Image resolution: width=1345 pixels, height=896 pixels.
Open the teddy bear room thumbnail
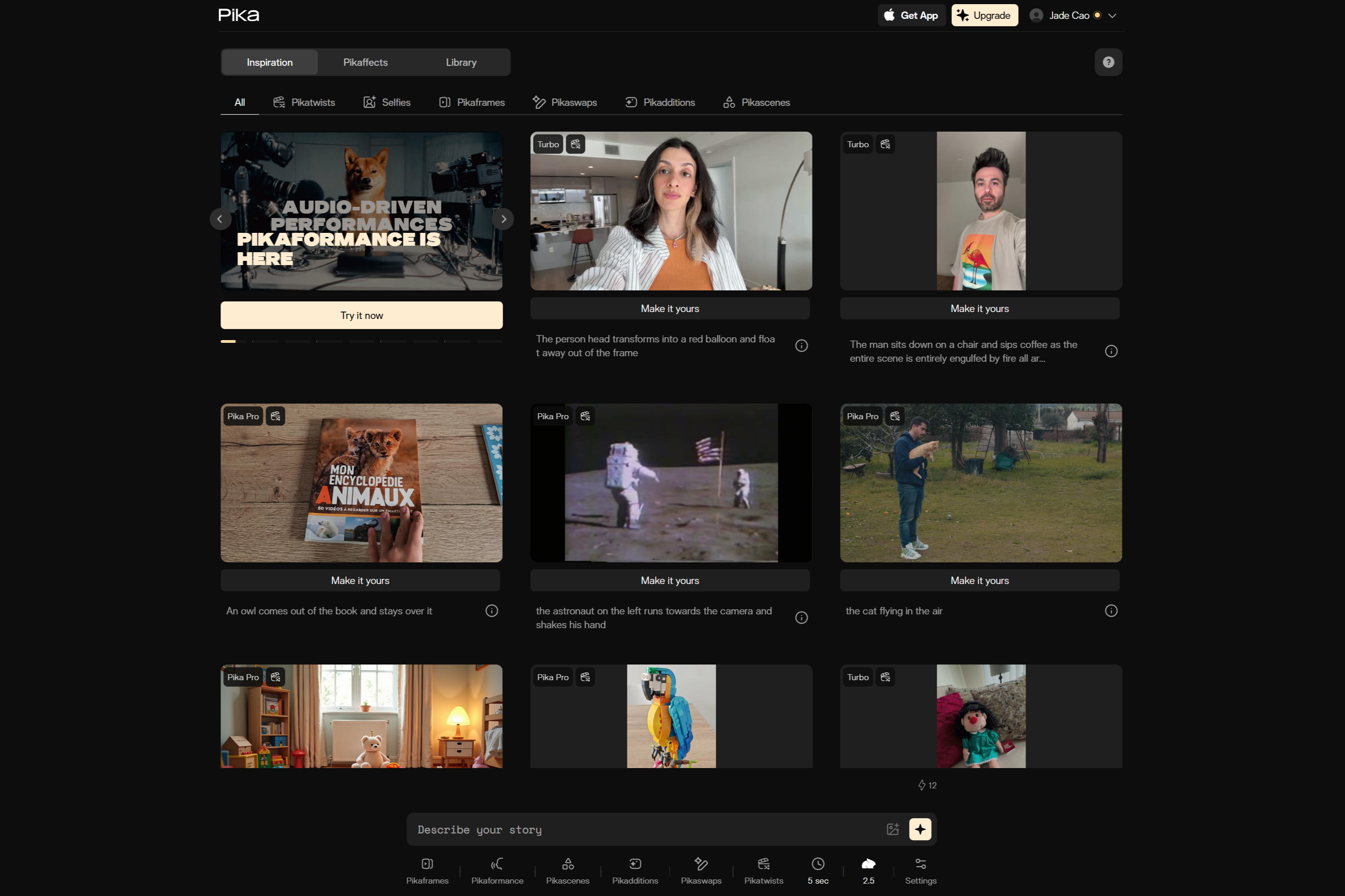(361, 716)
